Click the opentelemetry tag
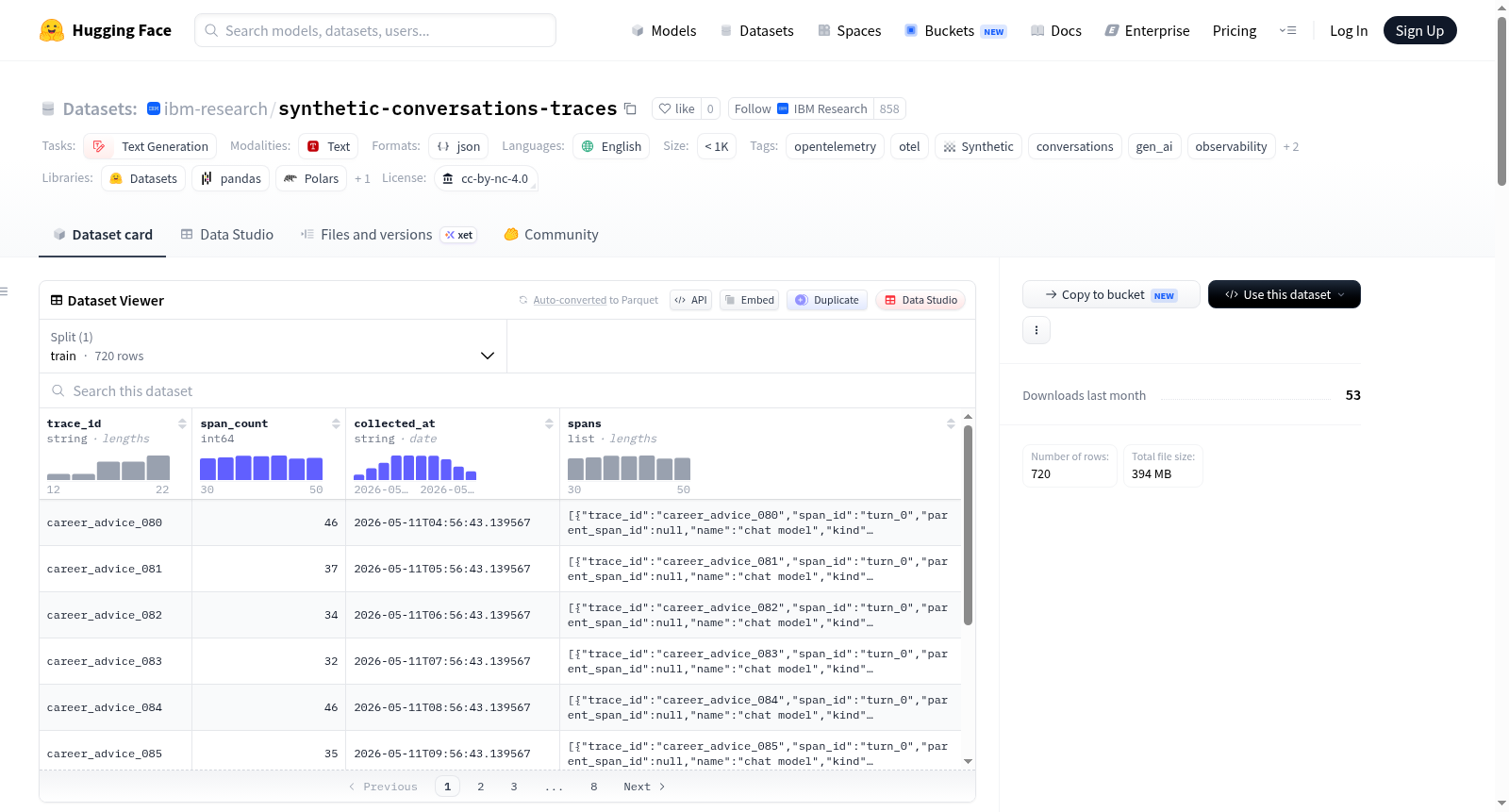 (x=835, y=146)
